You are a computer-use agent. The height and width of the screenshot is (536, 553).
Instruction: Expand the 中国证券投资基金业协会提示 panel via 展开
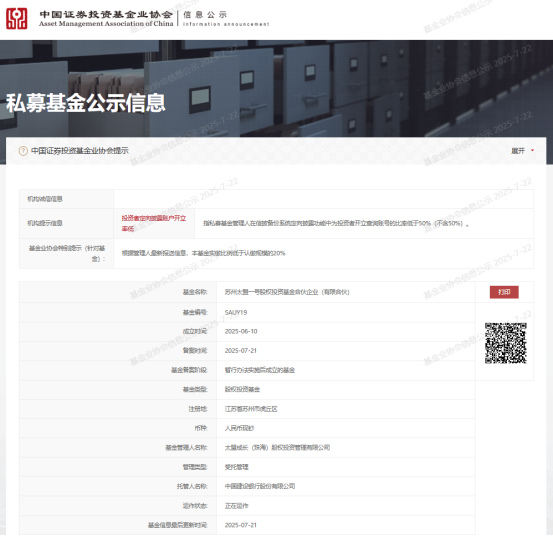518,151
